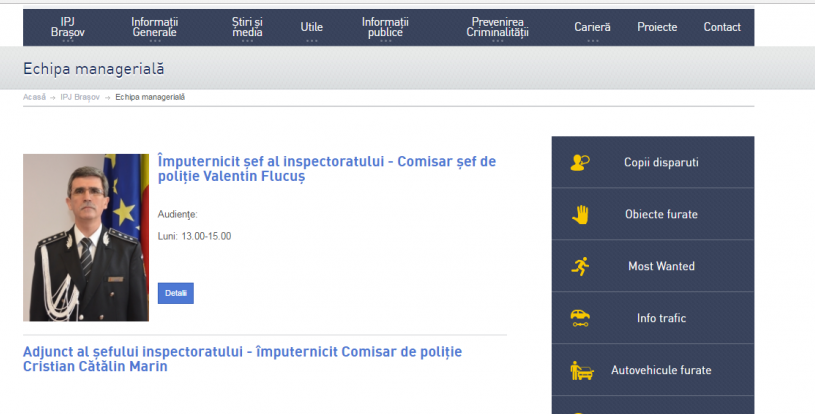Open the Contact page
815x414 pixels.
[722, 27]
